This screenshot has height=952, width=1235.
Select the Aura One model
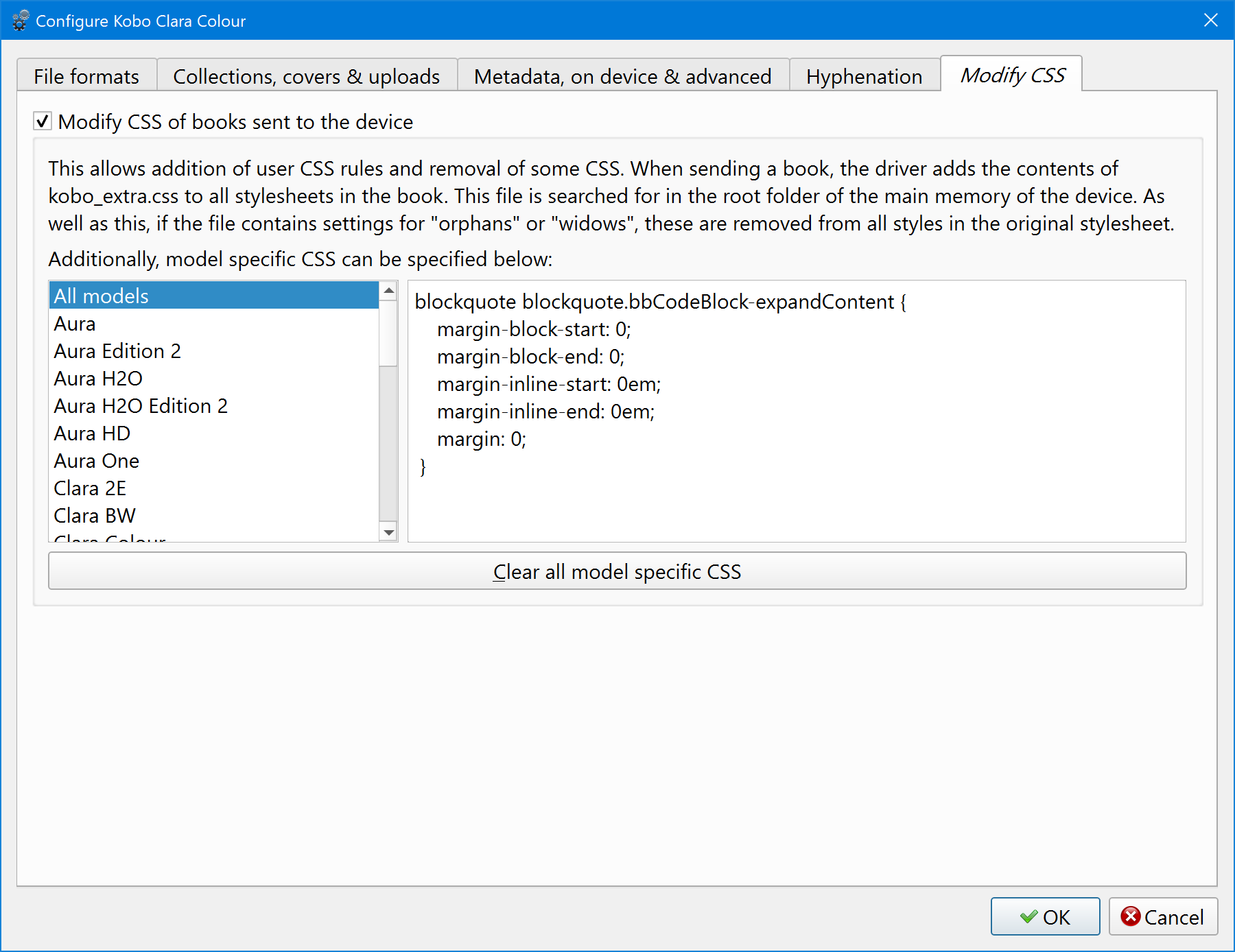pos(214,460)
